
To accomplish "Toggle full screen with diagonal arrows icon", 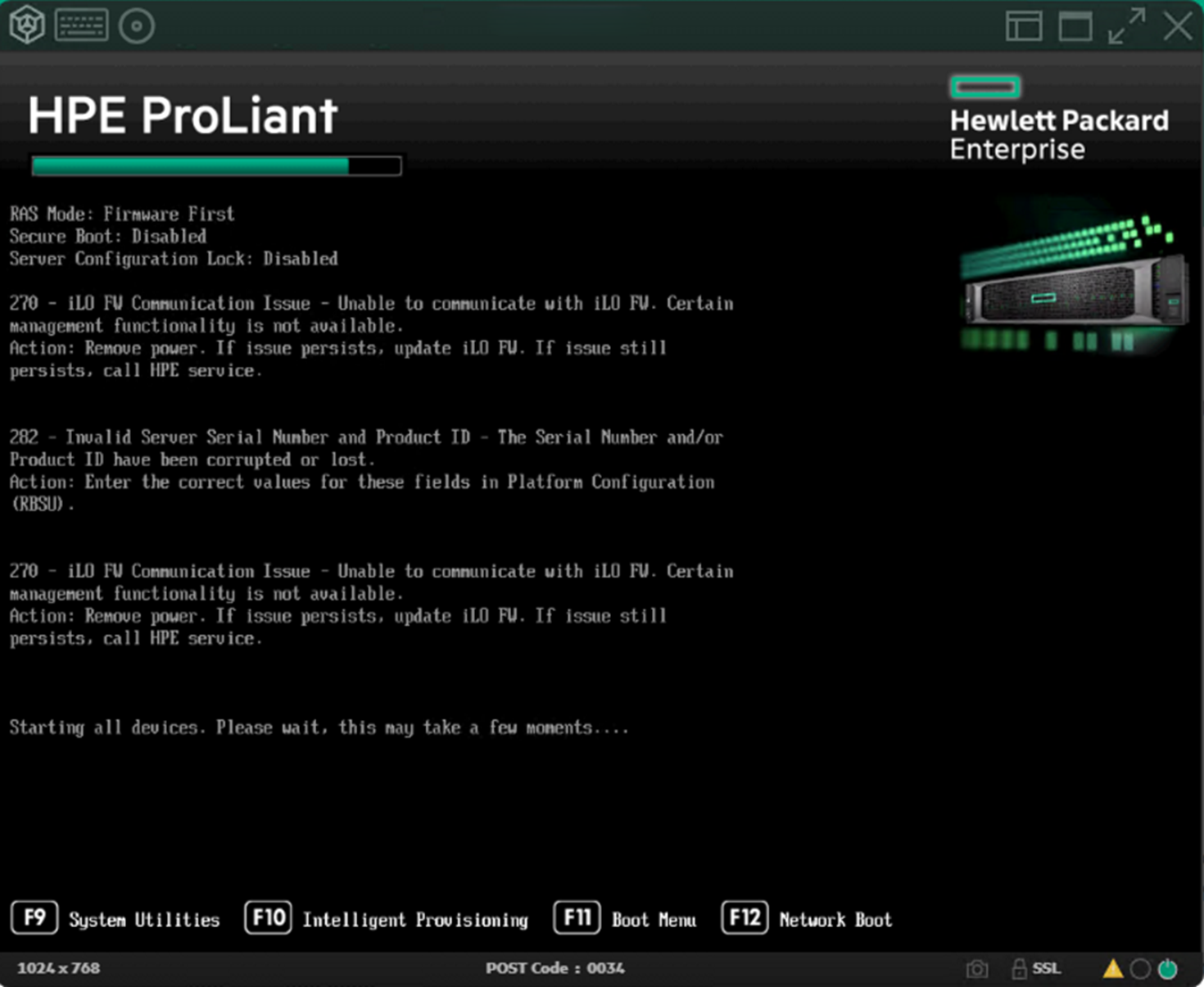I will [1127, 26].
